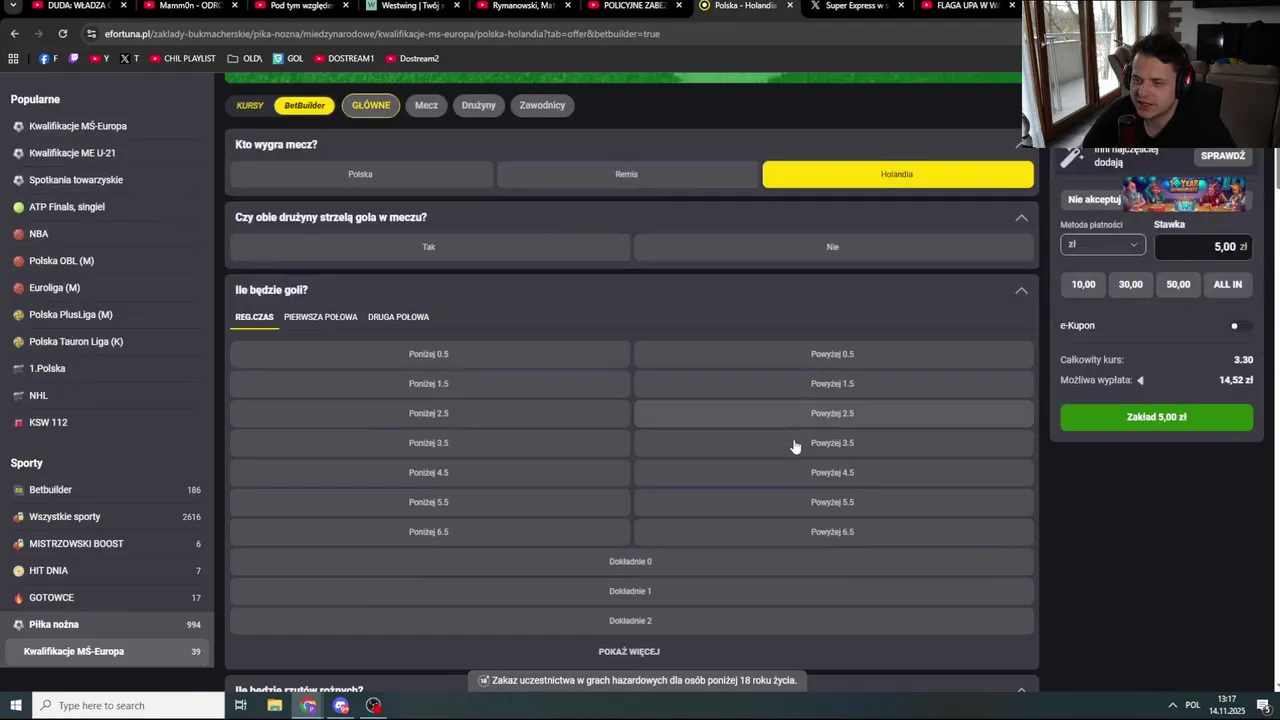Collapse the Kto wygra mecz section
This screenshot has width=1280, height=720.
tap(1021, 145)
